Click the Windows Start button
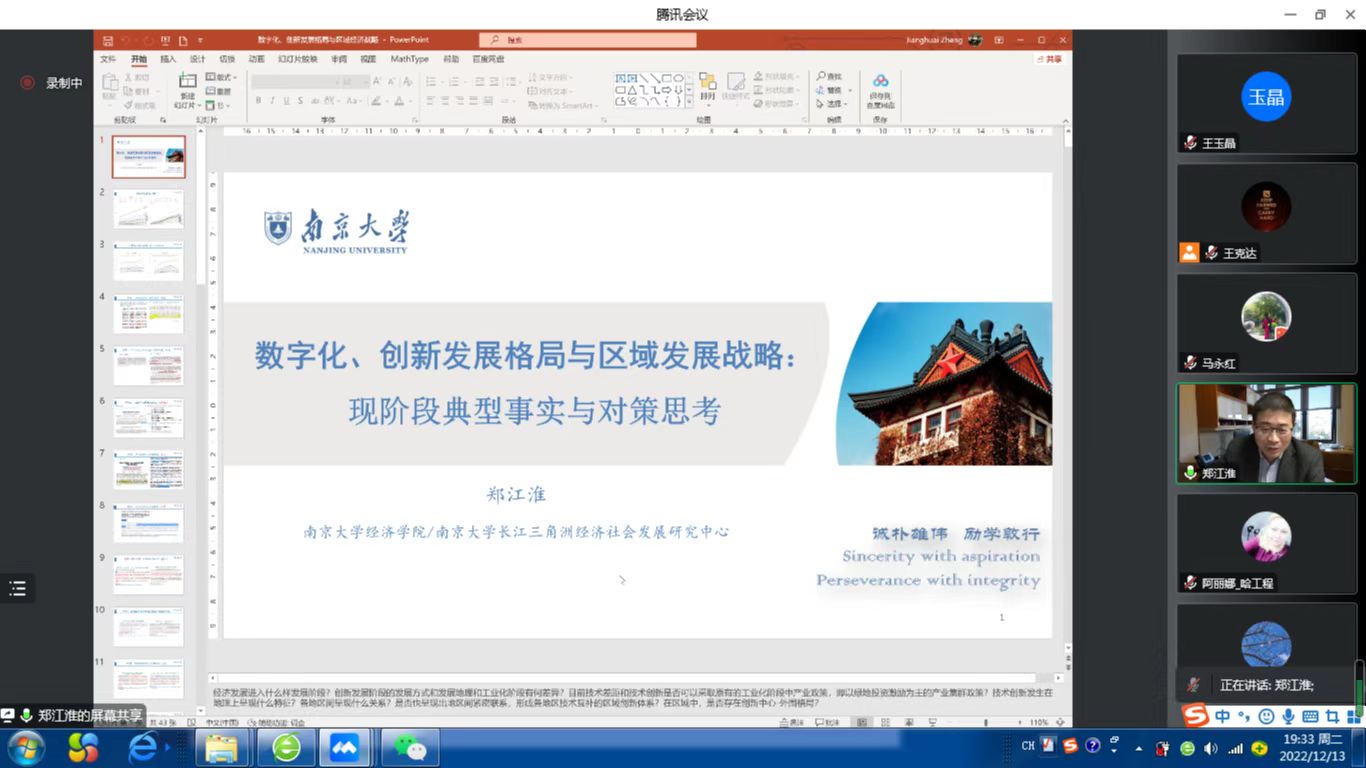This screenshot has width=1366, height=768. click(25, 747)
